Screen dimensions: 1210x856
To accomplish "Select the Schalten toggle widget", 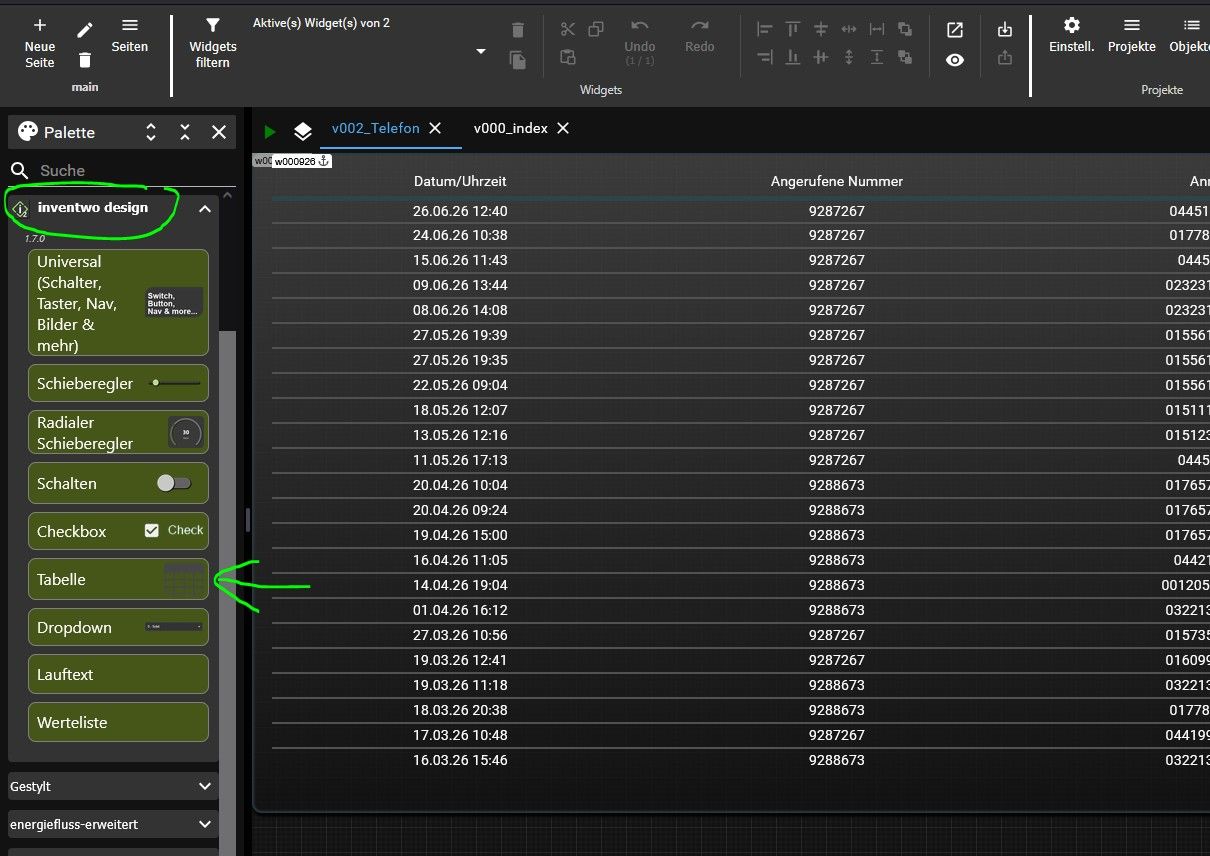I will click(118, 483).
